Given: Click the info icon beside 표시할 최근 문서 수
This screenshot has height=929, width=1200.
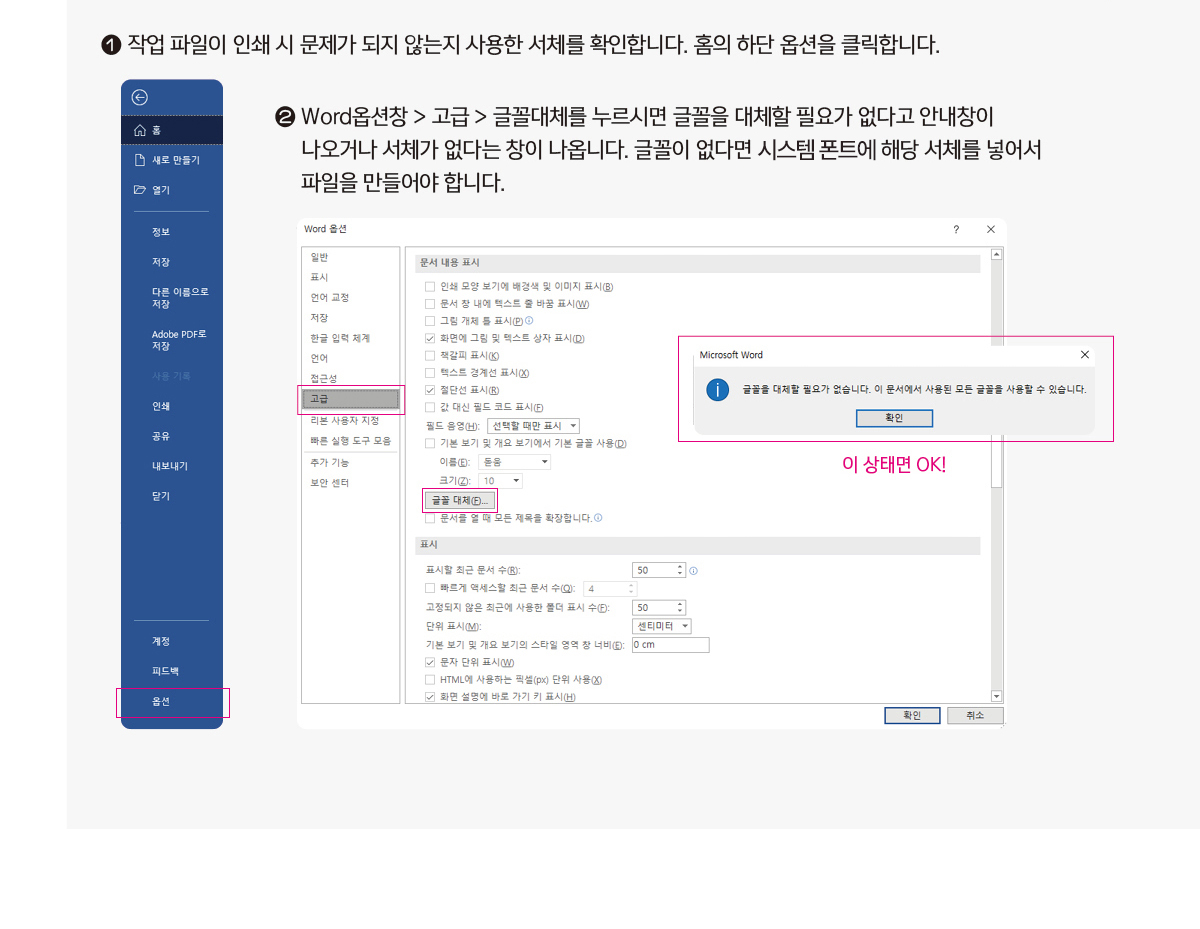Looking at the screenshot, I should (x=694, y=570).
